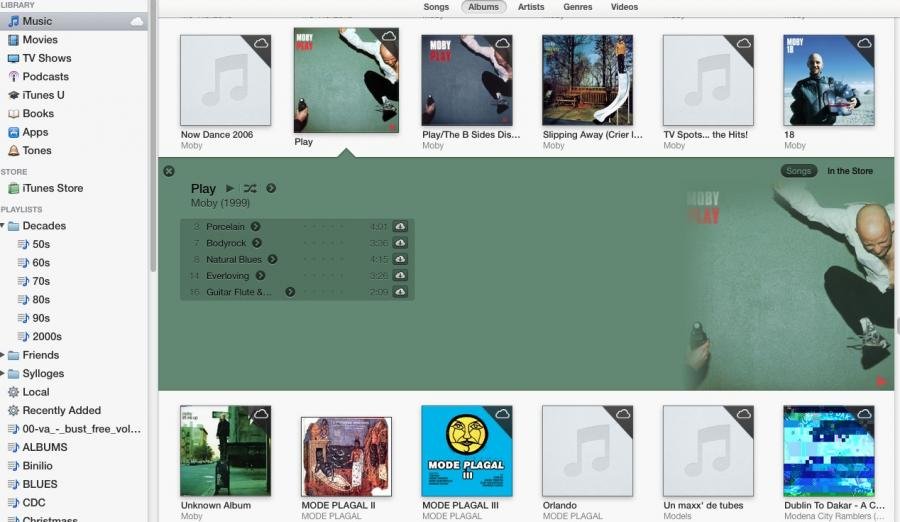Collapse the Decades playlist folder
Image resolution: width=900 pixels, height=522 pixels.
point(3,226)
